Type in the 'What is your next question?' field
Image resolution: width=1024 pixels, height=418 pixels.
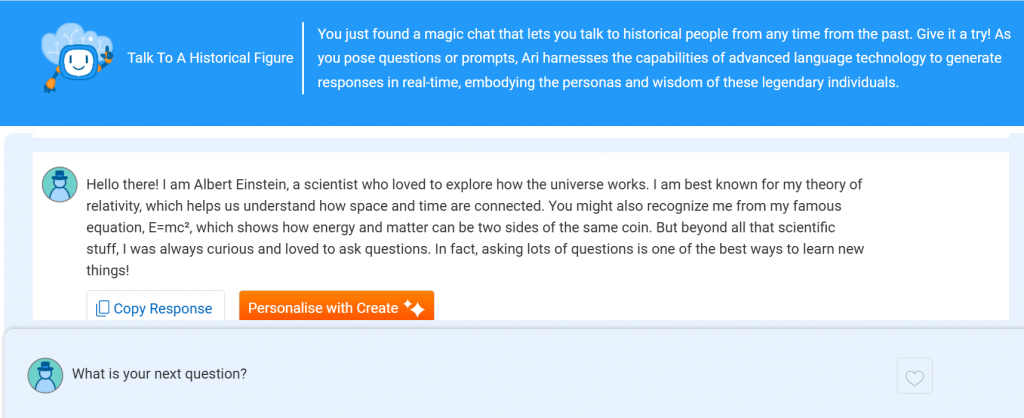(x=400, y=374)
